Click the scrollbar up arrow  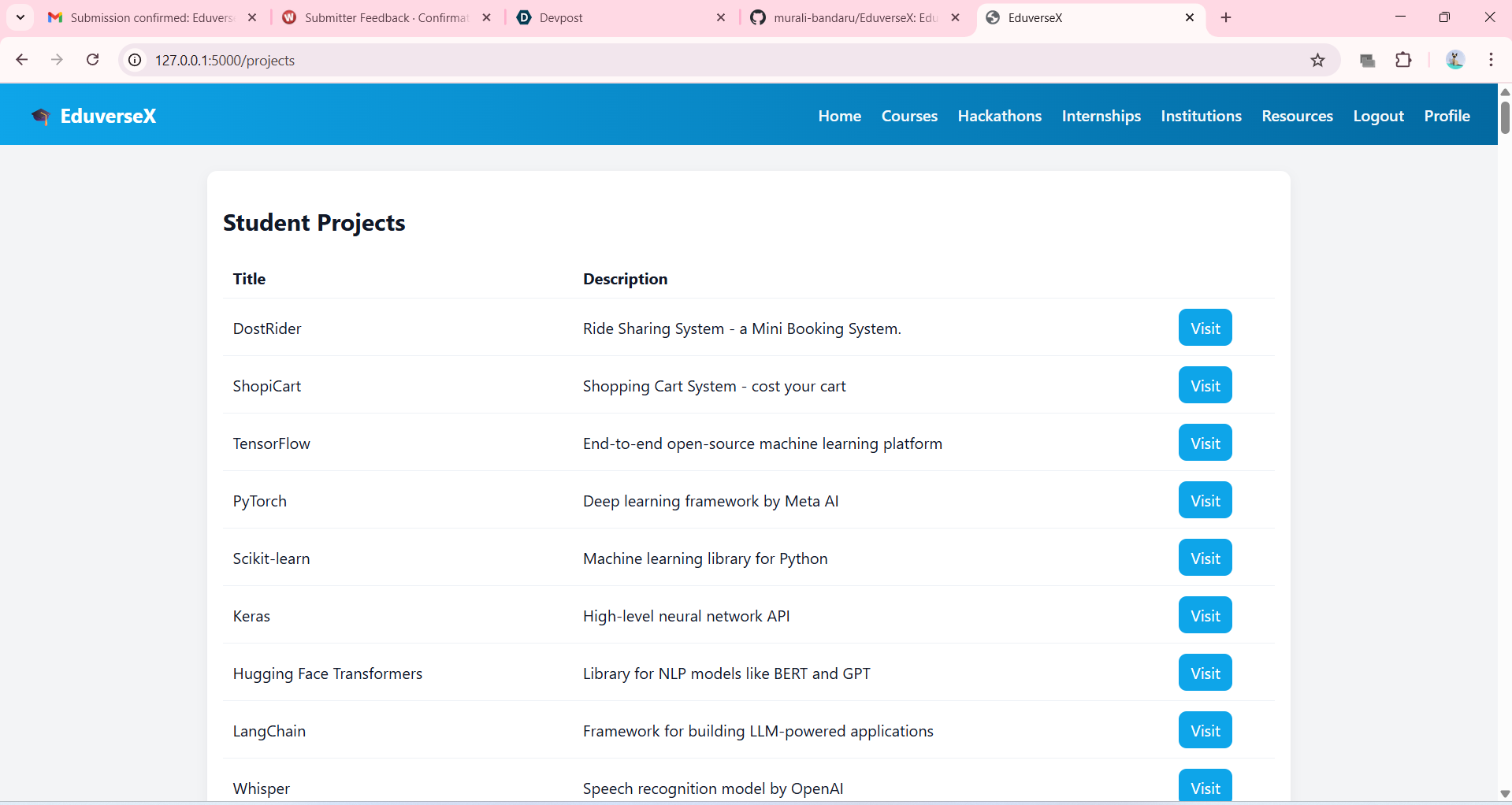[1505, 91]
